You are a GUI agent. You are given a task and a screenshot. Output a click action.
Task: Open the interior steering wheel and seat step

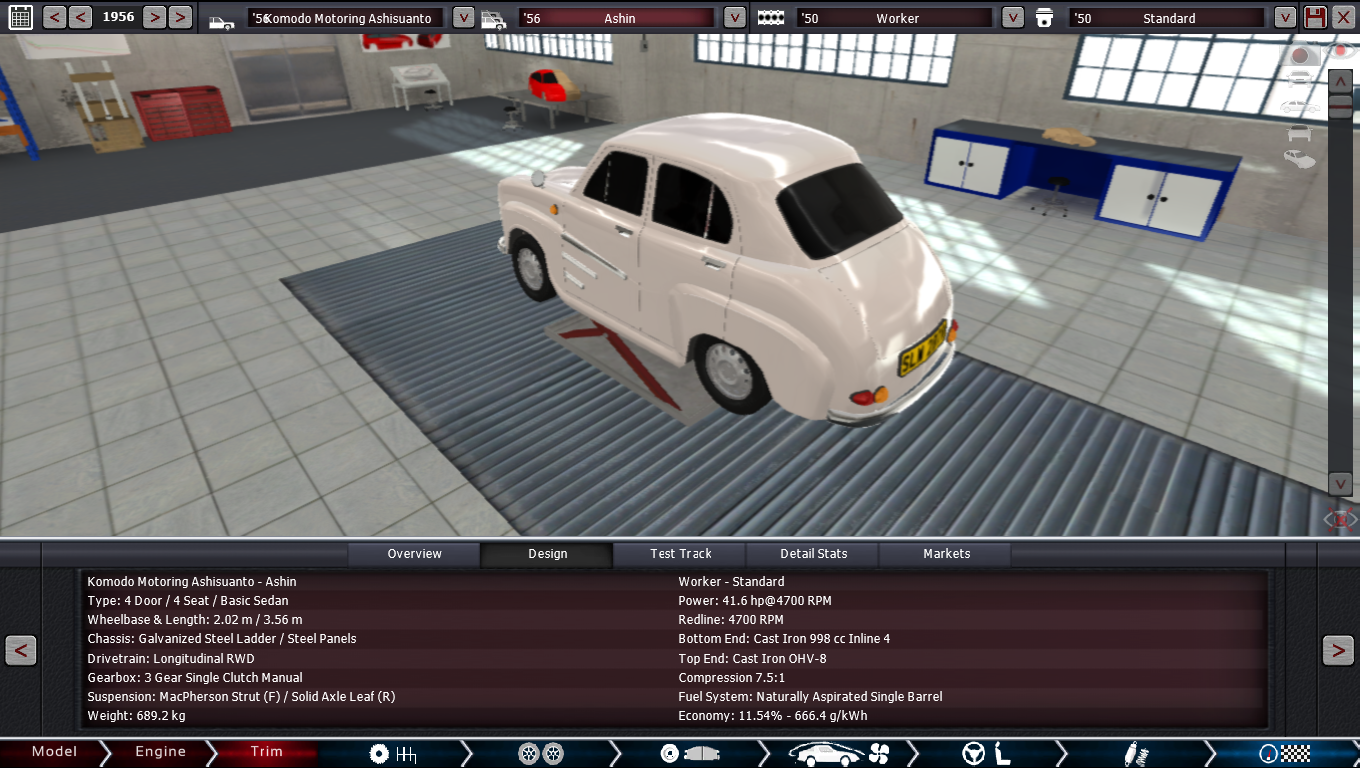pos(986,753)
